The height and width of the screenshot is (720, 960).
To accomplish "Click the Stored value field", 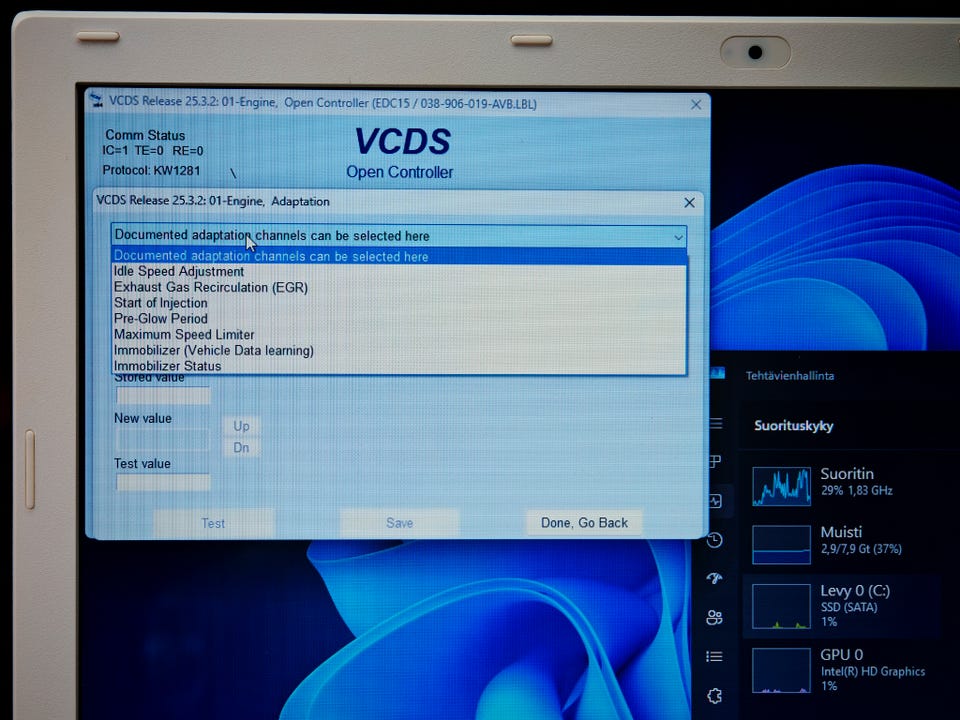I will (163, 395).
